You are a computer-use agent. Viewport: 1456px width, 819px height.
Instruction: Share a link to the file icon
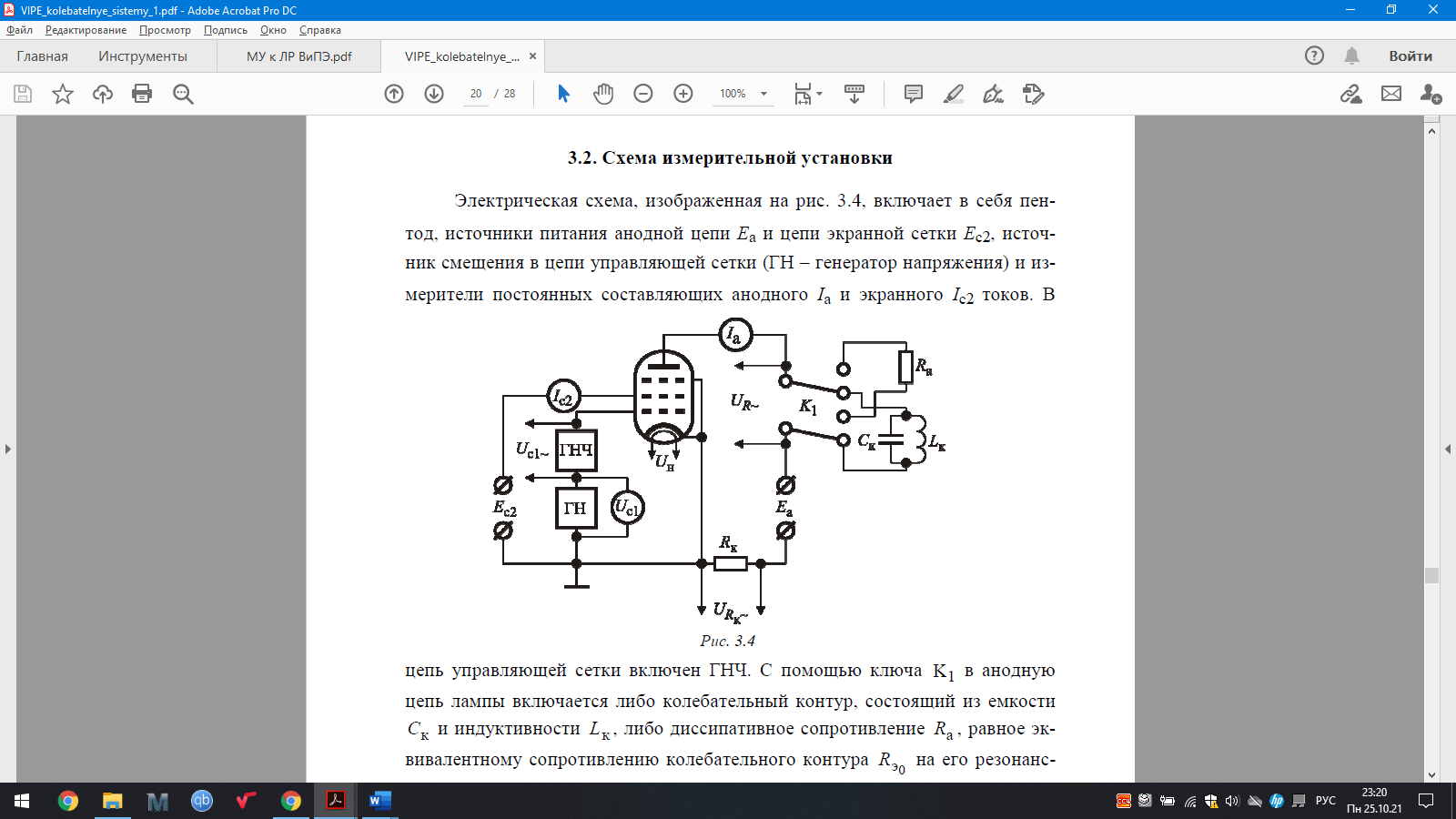(1351, 94)
